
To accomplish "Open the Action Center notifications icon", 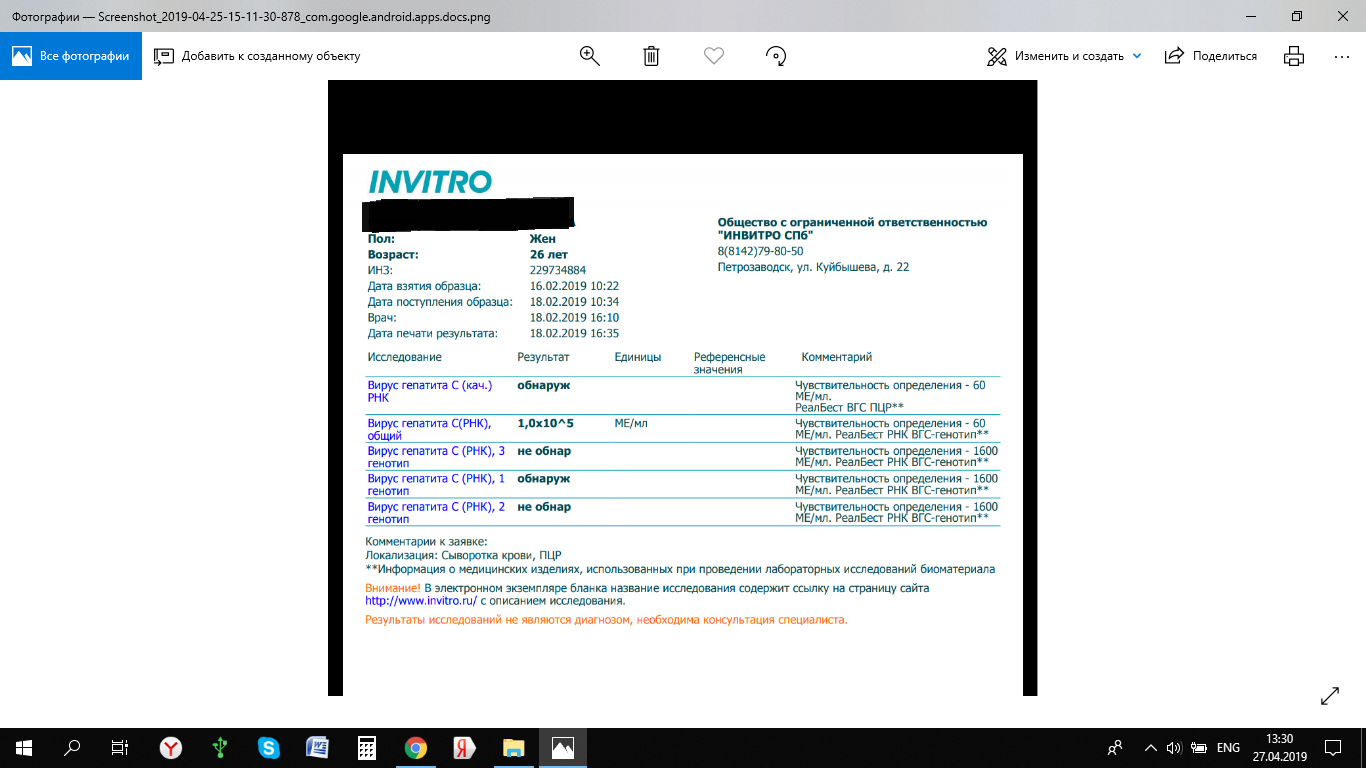I will click(1333, 747).
